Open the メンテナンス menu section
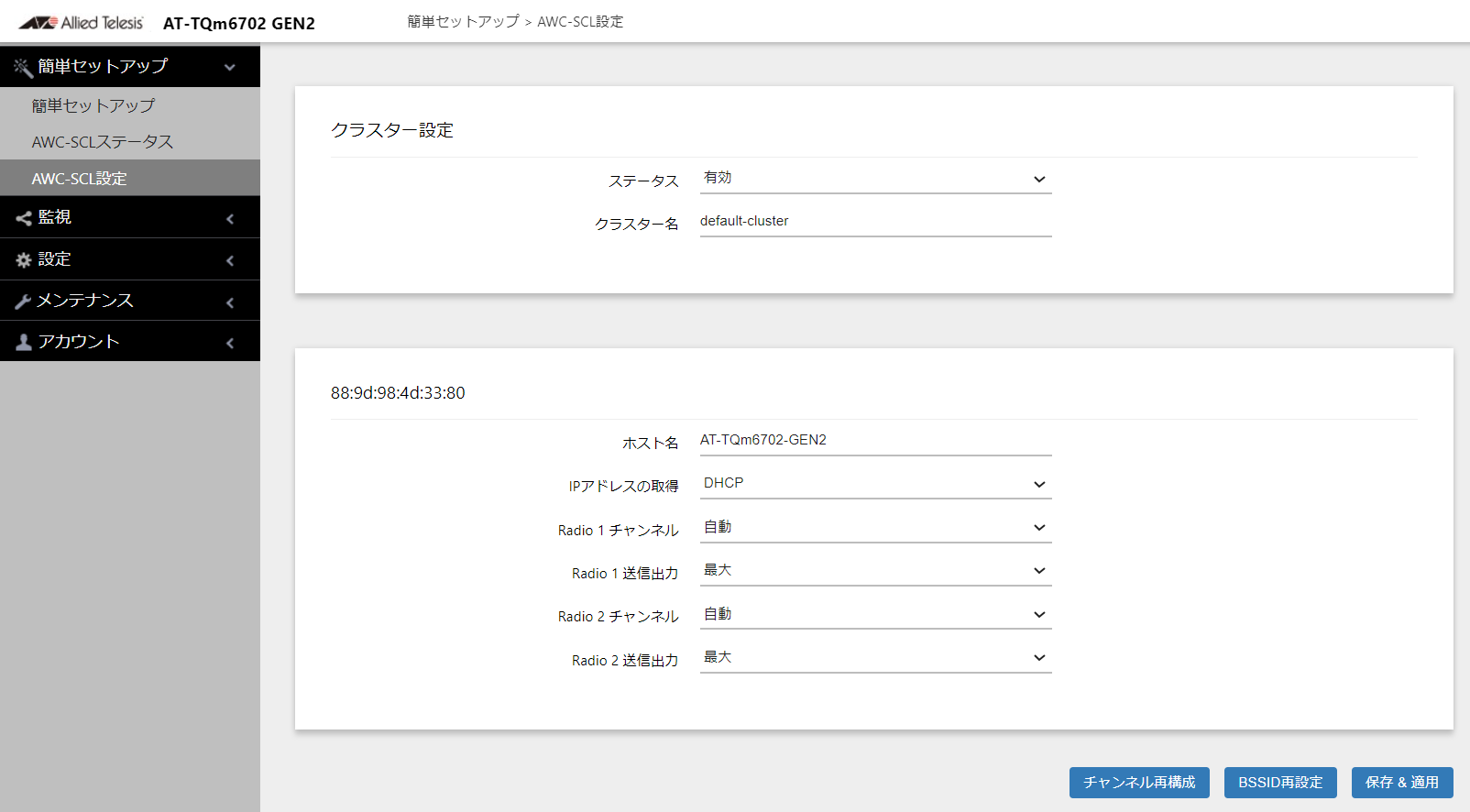The height and width of the screenshot is (812, 1470). coord(130,301)
